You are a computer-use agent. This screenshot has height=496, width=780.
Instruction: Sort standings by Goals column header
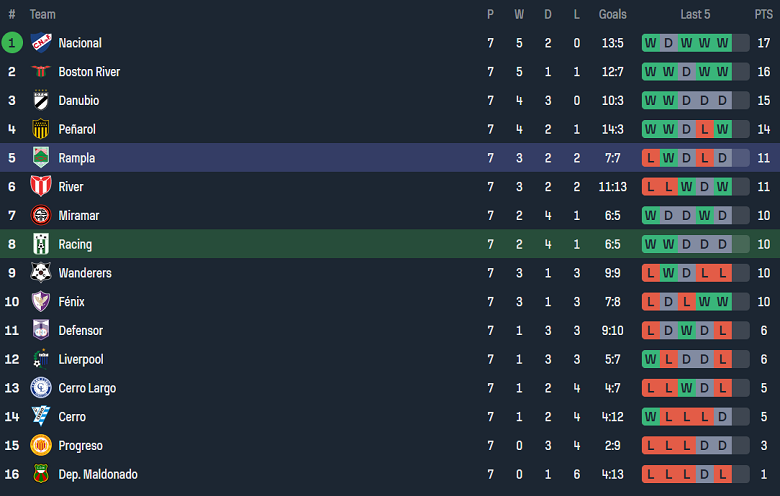(612, 14)
